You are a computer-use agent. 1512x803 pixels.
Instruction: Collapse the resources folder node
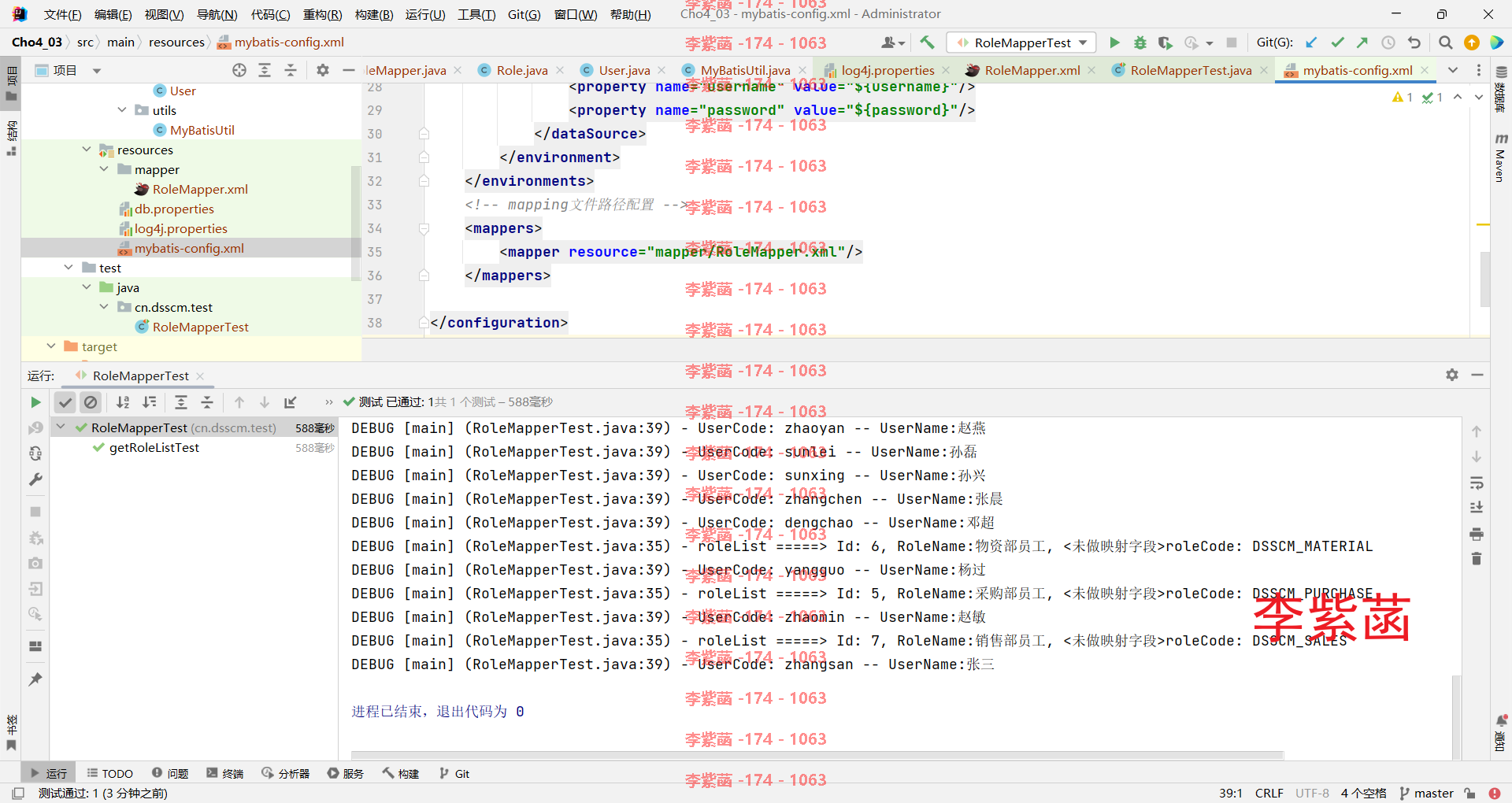87,150
